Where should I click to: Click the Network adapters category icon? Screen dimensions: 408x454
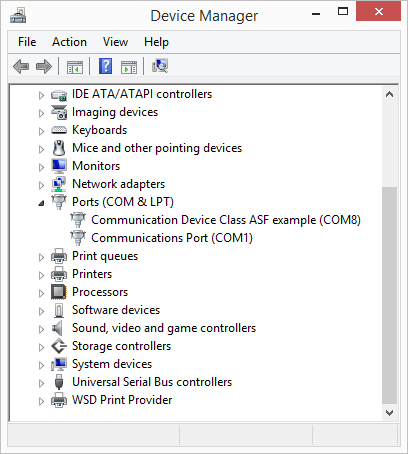pos(59,184)
